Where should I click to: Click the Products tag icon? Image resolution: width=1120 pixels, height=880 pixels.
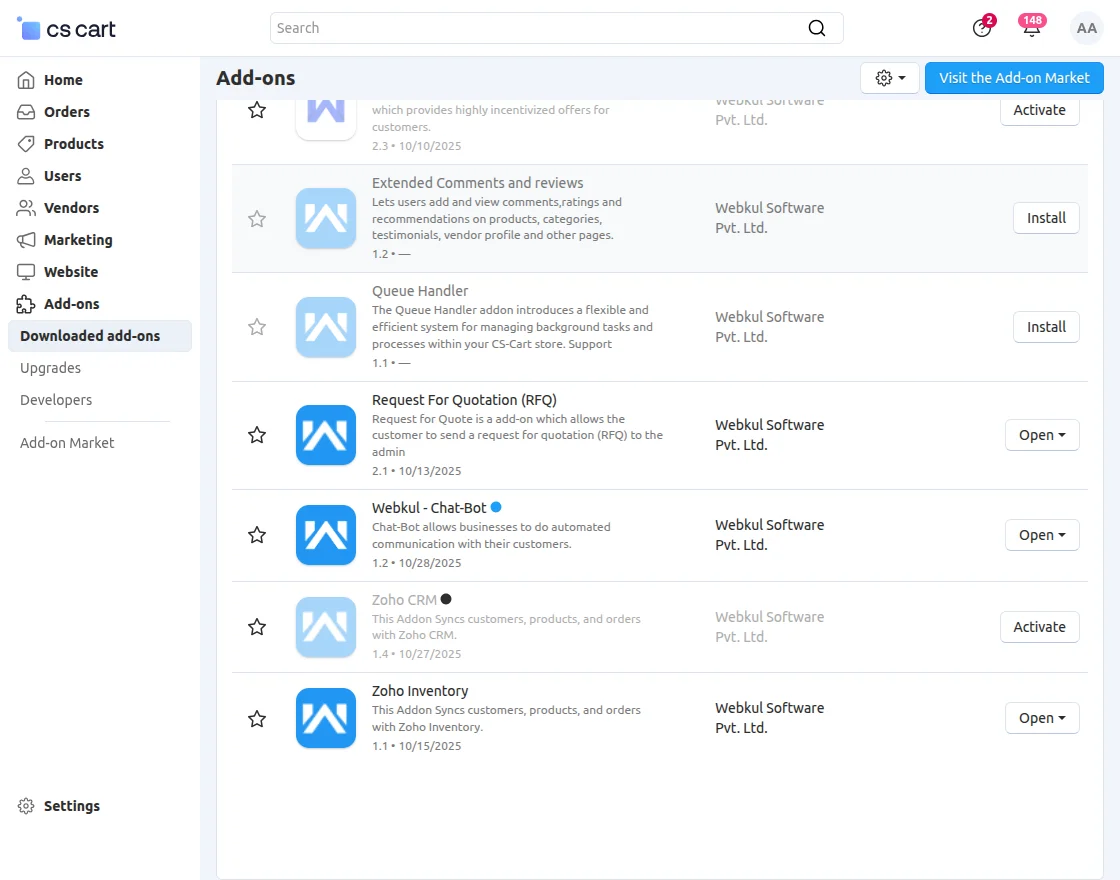[26, 144]
